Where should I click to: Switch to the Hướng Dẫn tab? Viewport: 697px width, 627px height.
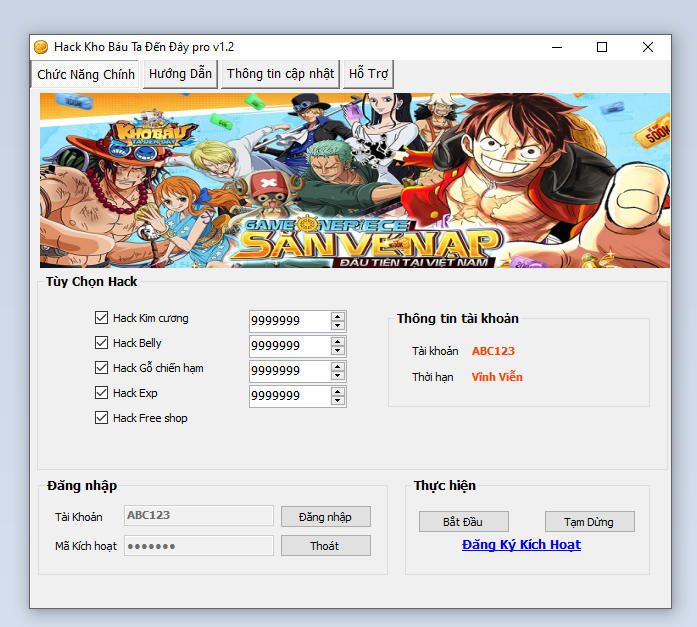coord(180,74)
